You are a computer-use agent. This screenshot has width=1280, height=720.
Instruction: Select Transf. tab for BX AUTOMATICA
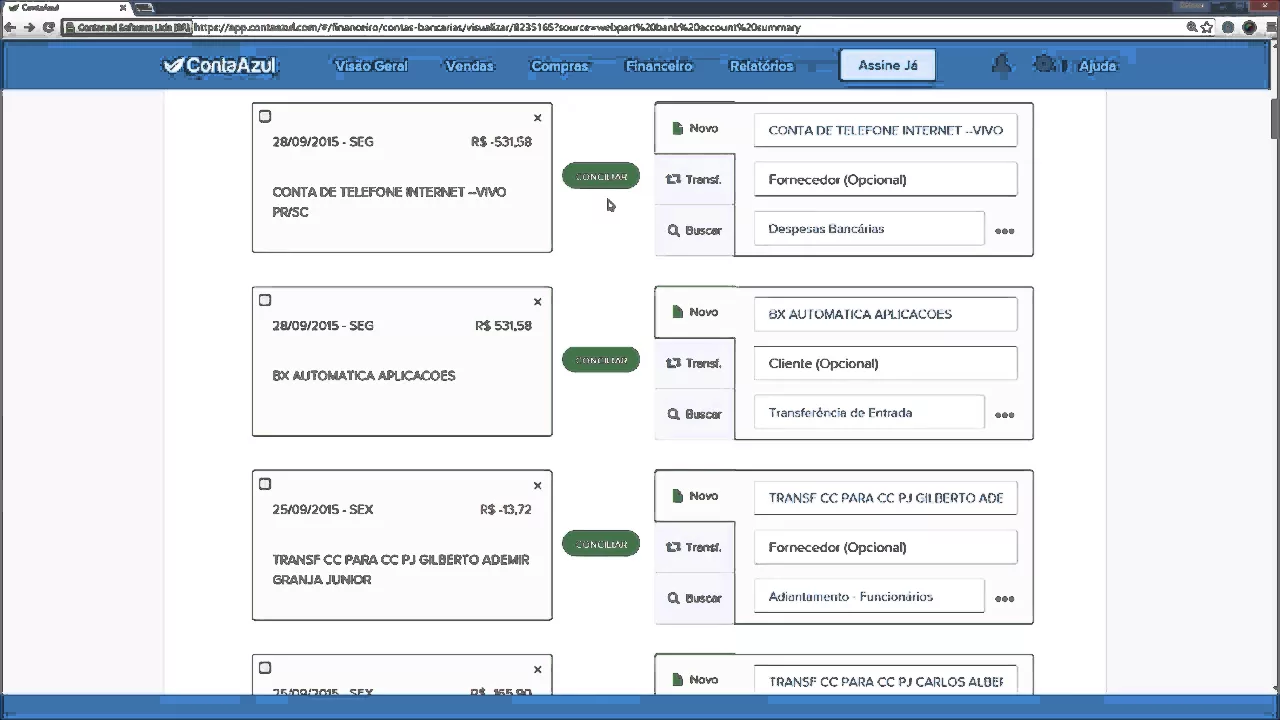(695, 363)
